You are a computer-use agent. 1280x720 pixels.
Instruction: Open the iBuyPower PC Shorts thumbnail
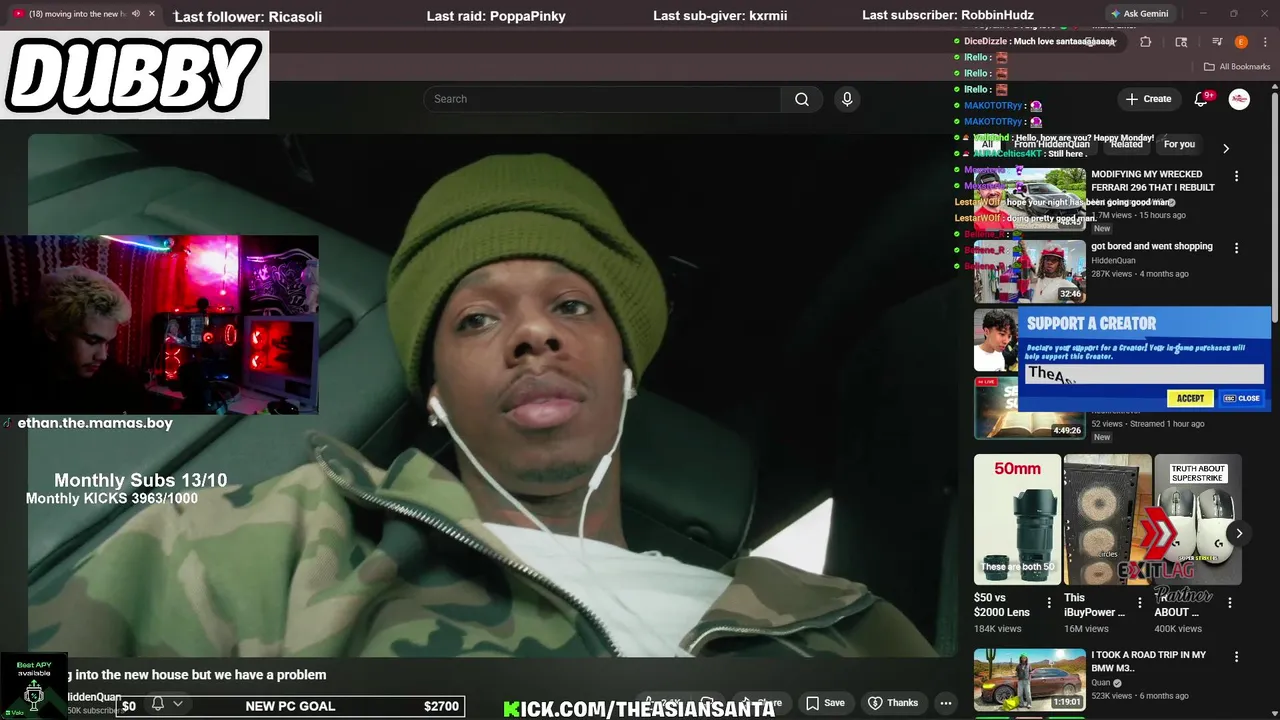click(1107, 520)
